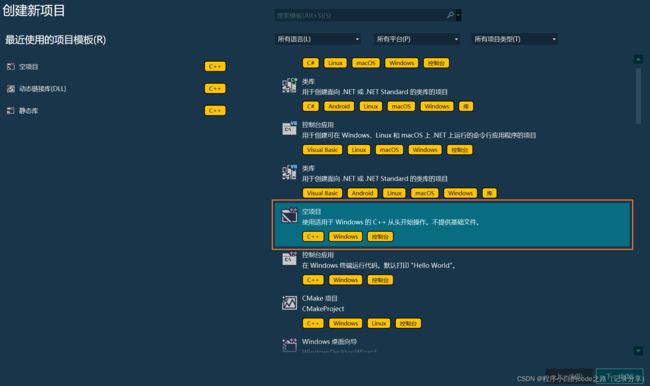Click the macOS tag under C# 类库

(401, 106)
